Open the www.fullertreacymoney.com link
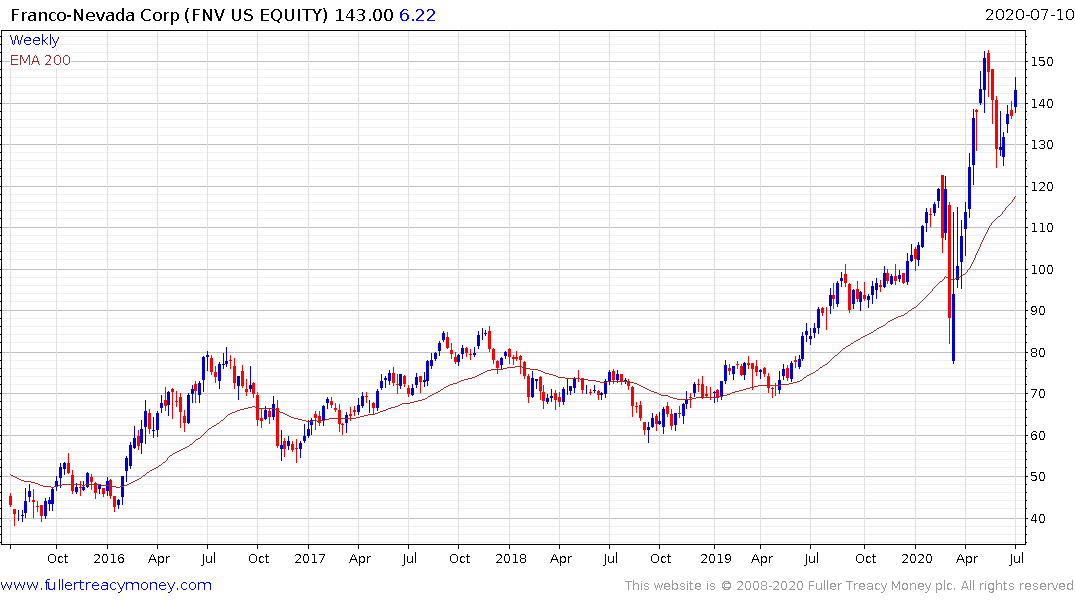The image size is (1075, 600). [x=106, y=586]
